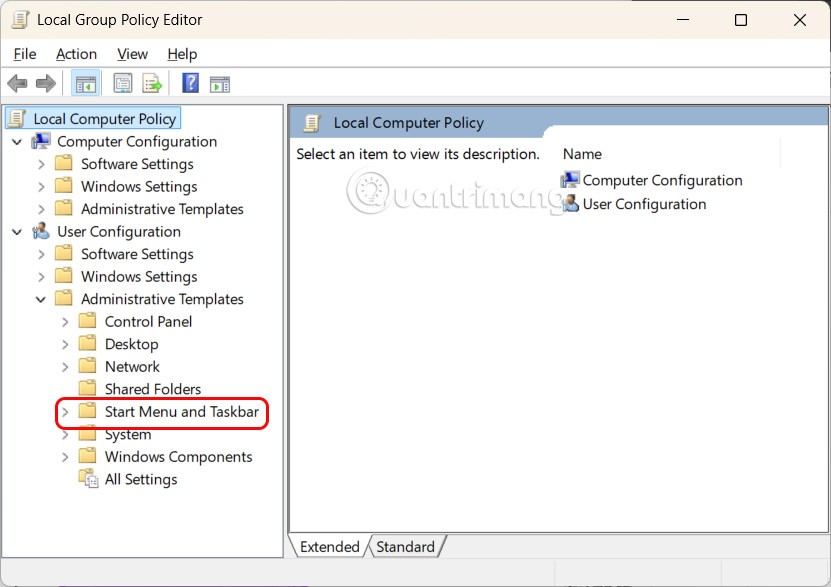
Task: Click the Windows Components folder icon
Action: 87,456
